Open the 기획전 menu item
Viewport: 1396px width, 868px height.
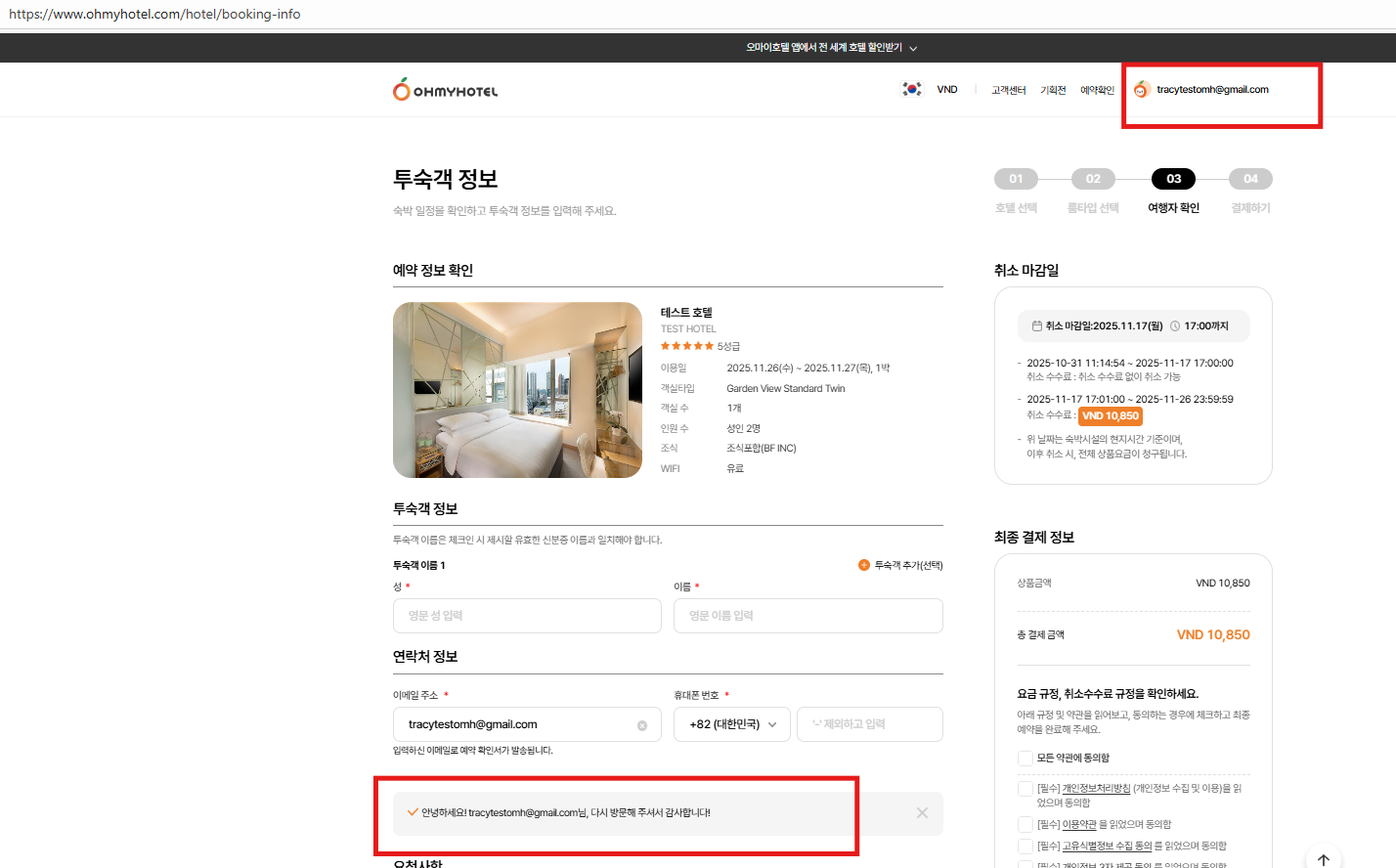point(1053,90)
